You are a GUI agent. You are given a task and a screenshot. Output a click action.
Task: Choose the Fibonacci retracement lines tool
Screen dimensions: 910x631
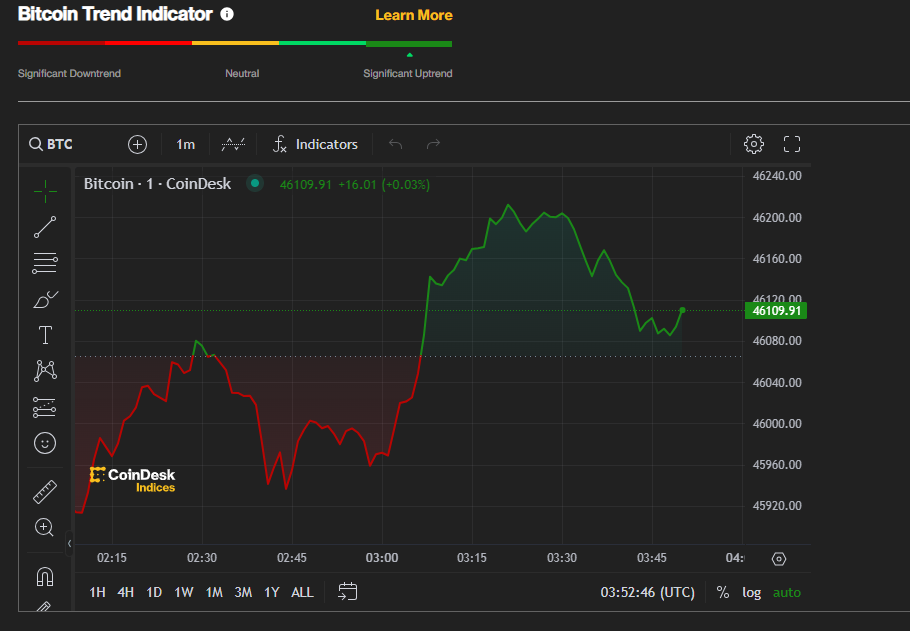[x=45, y=264]
